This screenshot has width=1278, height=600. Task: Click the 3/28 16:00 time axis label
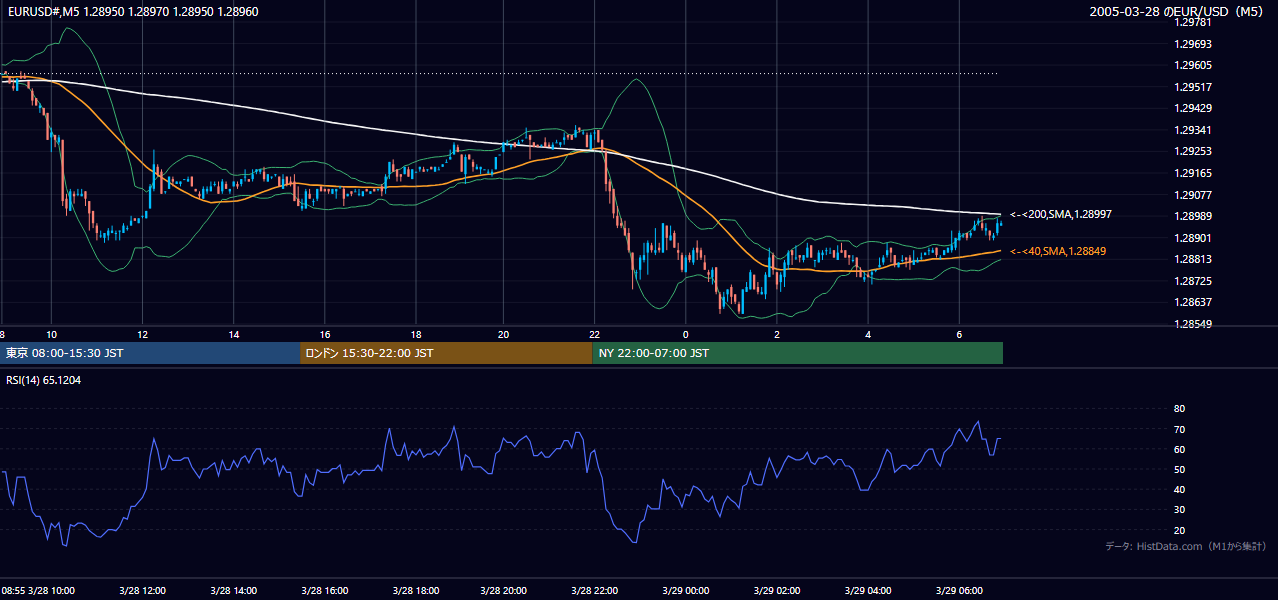click(x=324, y=590)
